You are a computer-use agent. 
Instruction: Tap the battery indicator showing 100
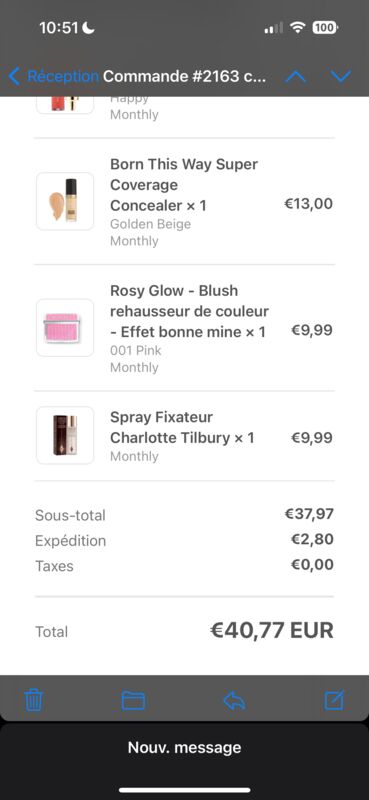[x=325, y=28]
